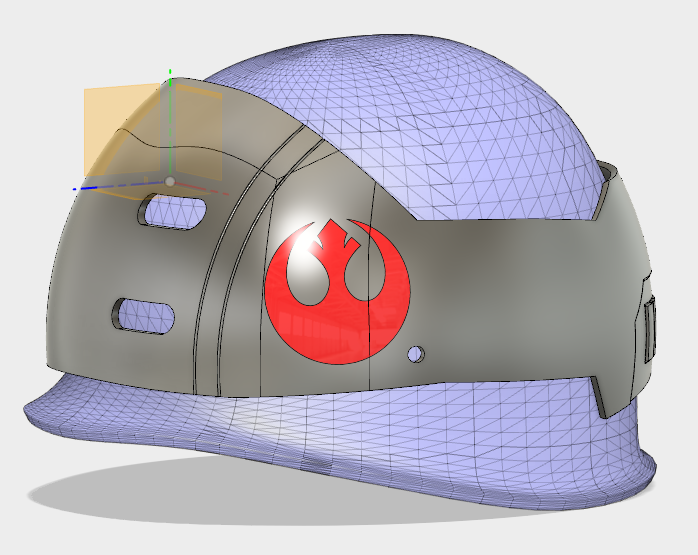The height and width of the screenshot is (555, 698).
Task: Select the origin center point of the axes
Action: click(x=170, y=181)
